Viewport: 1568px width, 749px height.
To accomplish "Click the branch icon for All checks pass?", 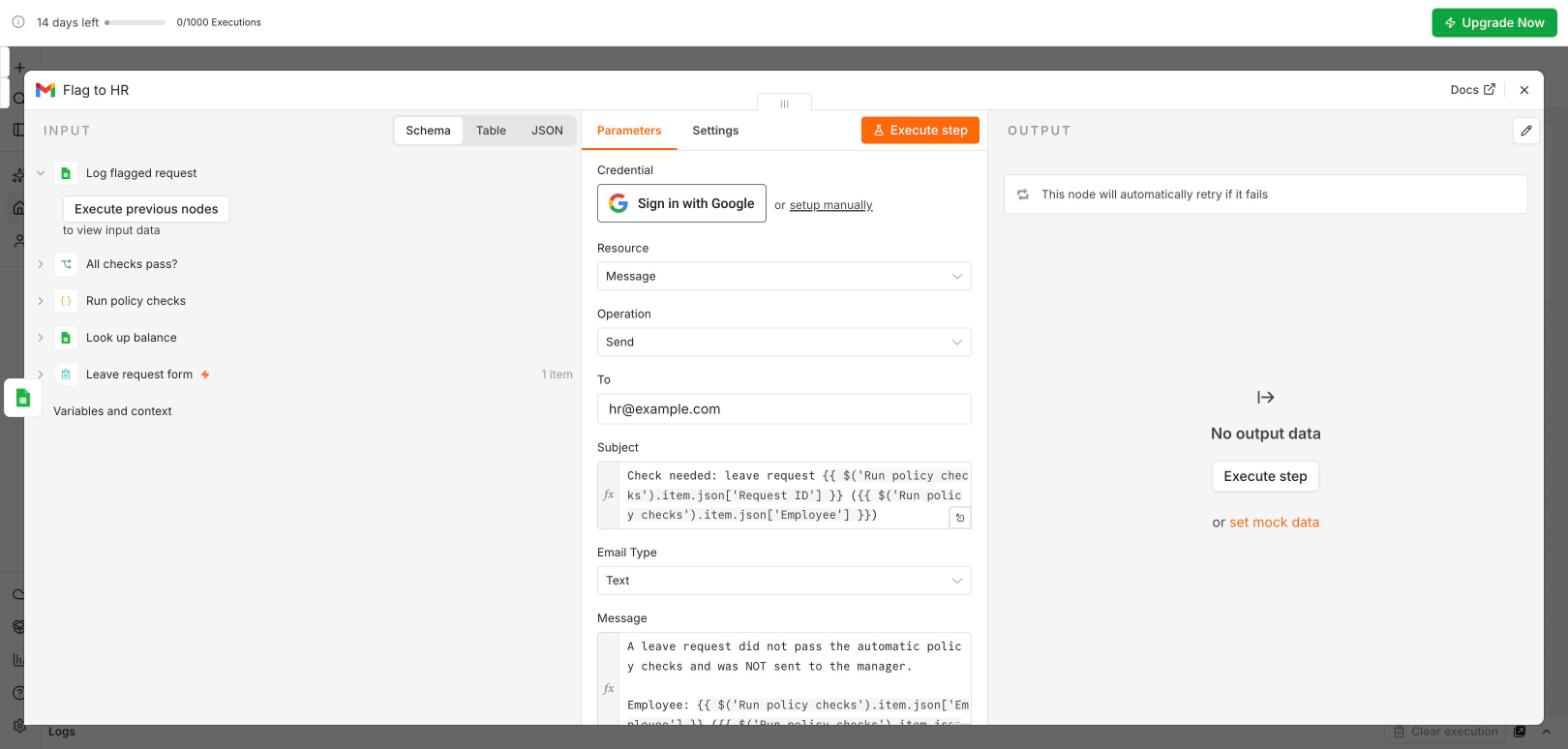I will click(66, 264).
